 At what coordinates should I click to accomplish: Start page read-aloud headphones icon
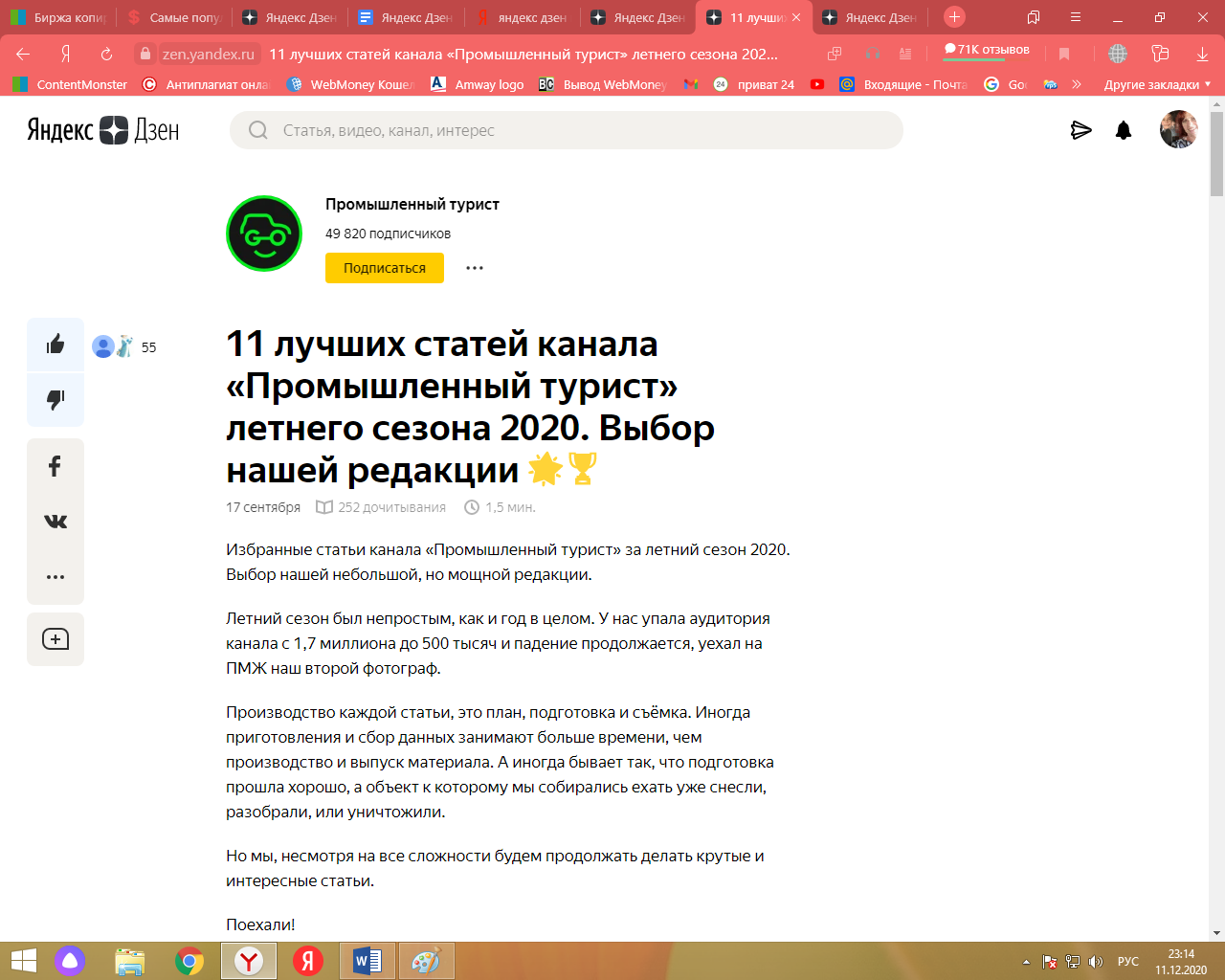(873, 54)
